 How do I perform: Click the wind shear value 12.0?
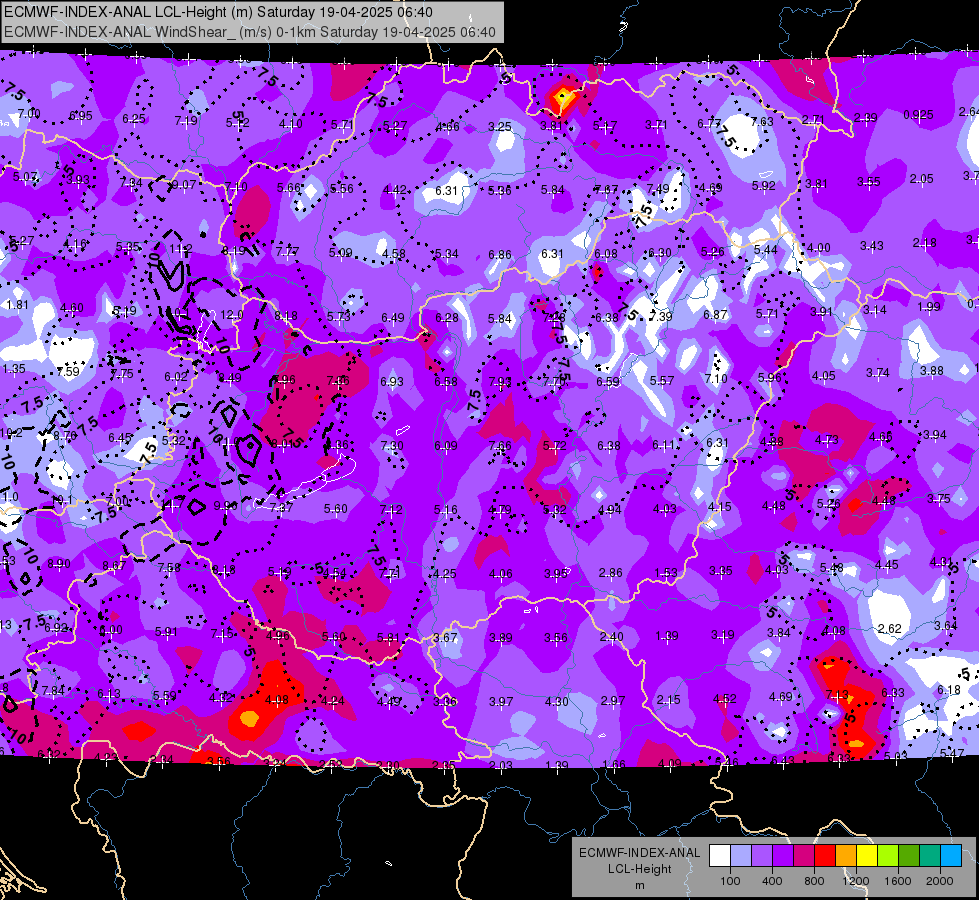pyautogui.click(x=232, y=315)
